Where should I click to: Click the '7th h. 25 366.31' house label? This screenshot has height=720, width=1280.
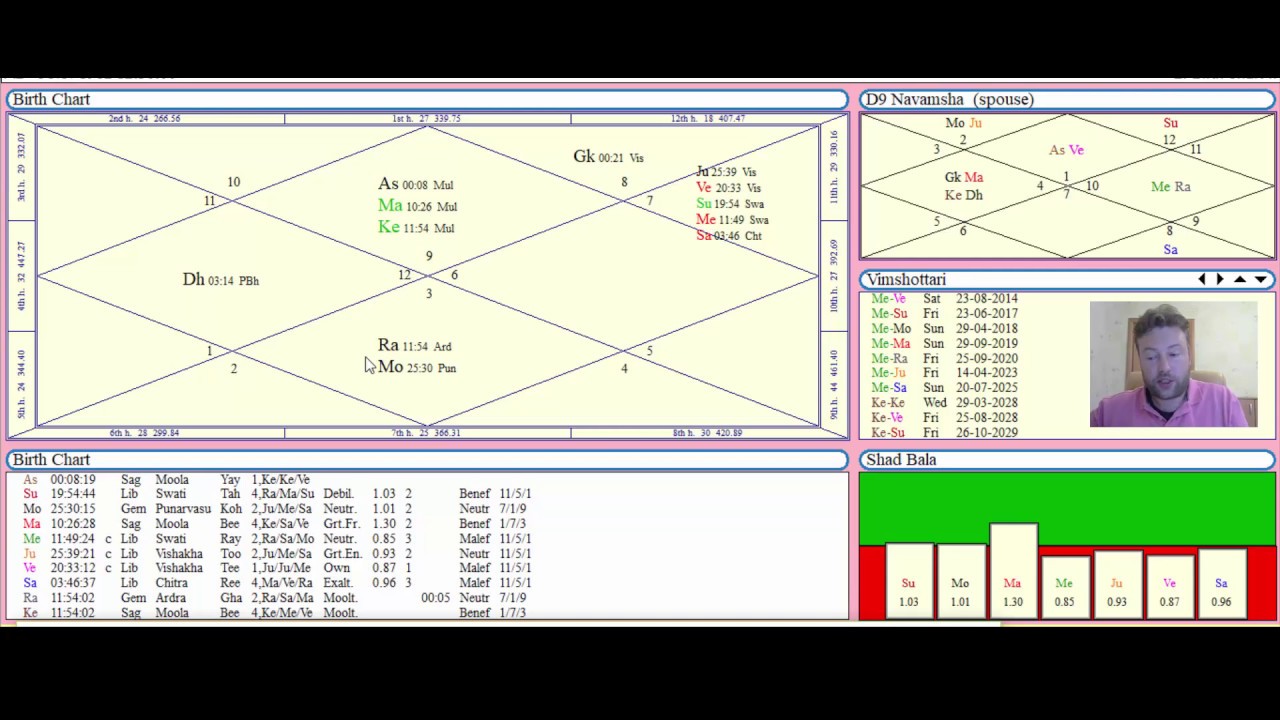427,433
